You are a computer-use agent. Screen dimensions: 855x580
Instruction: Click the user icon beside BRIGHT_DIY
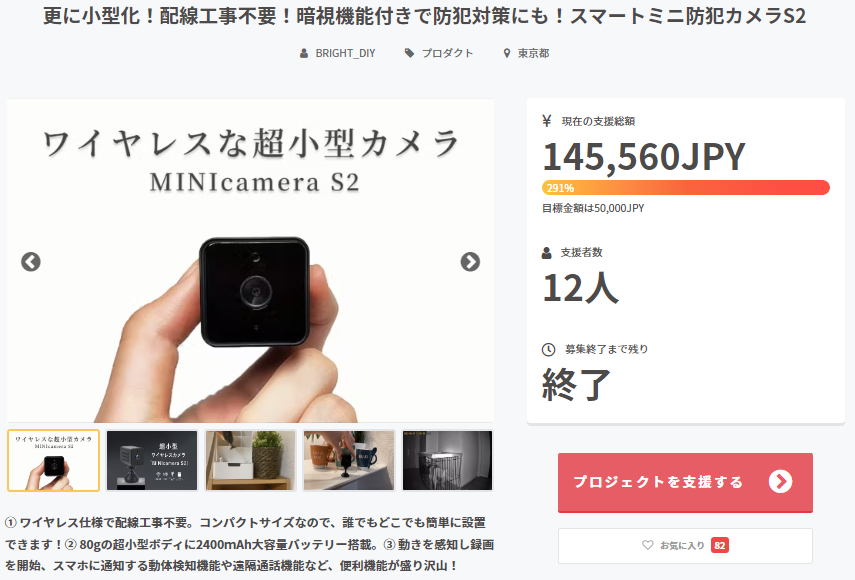304,53
